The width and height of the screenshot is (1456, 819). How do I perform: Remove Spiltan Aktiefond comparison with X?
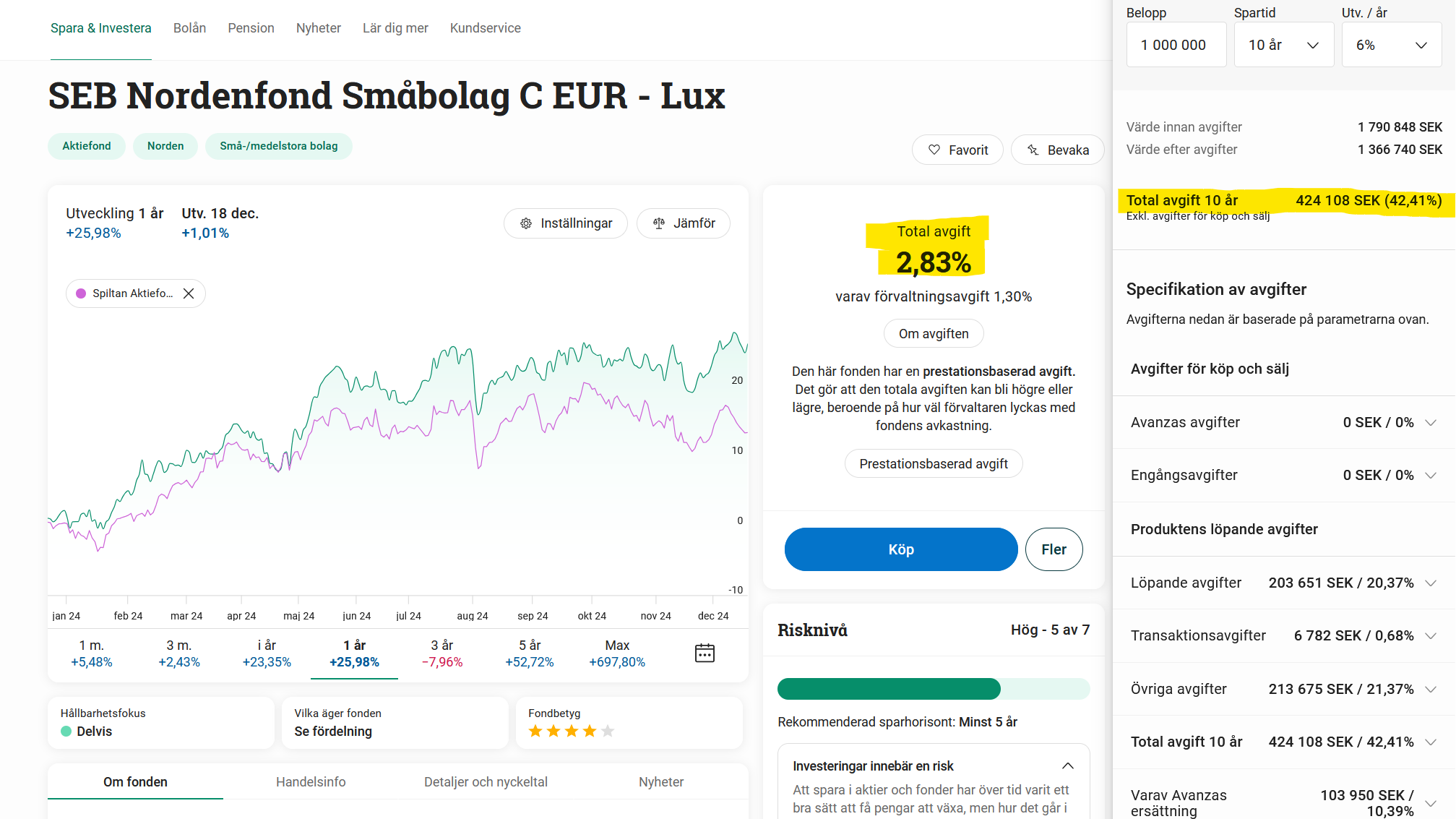189,293
